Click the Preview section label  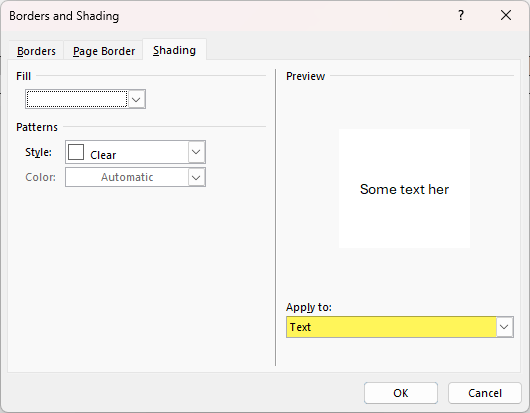(x=306, y=76)
